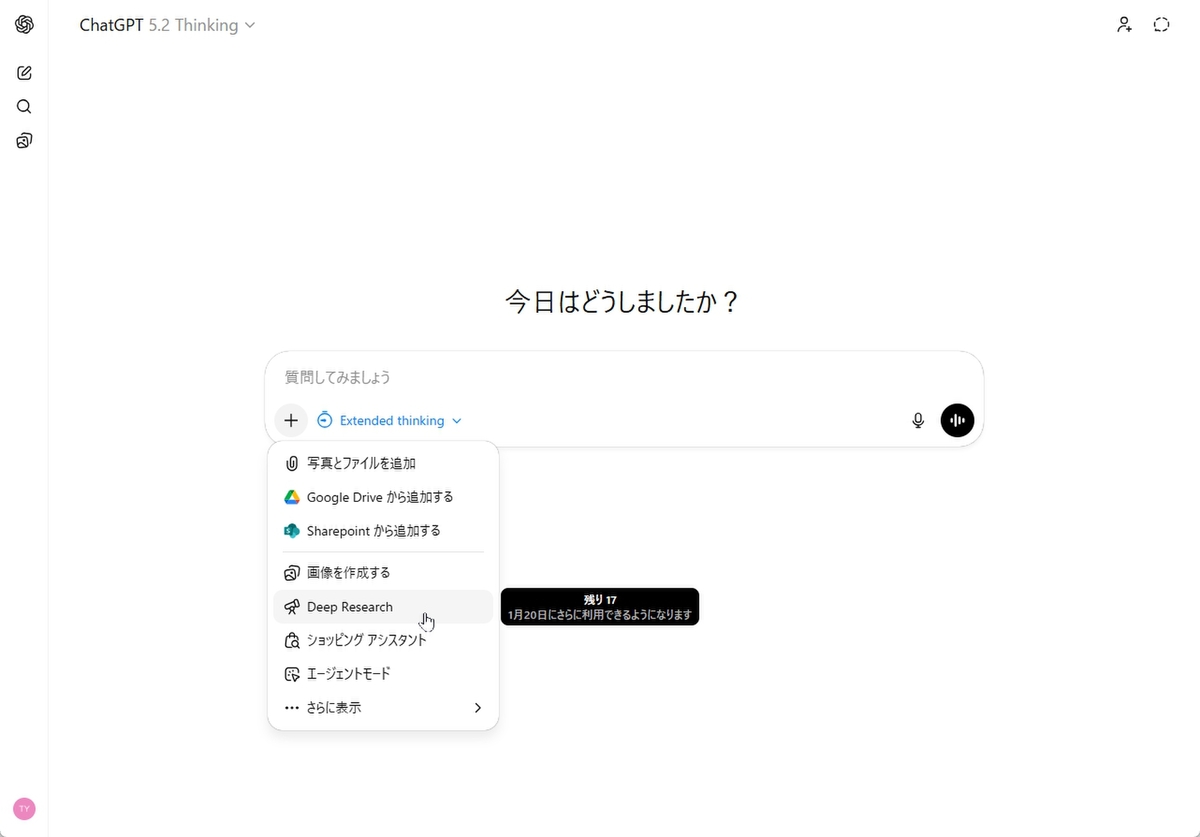
Task: Open the TY profile avatar
Action: (x=24, y=809)
